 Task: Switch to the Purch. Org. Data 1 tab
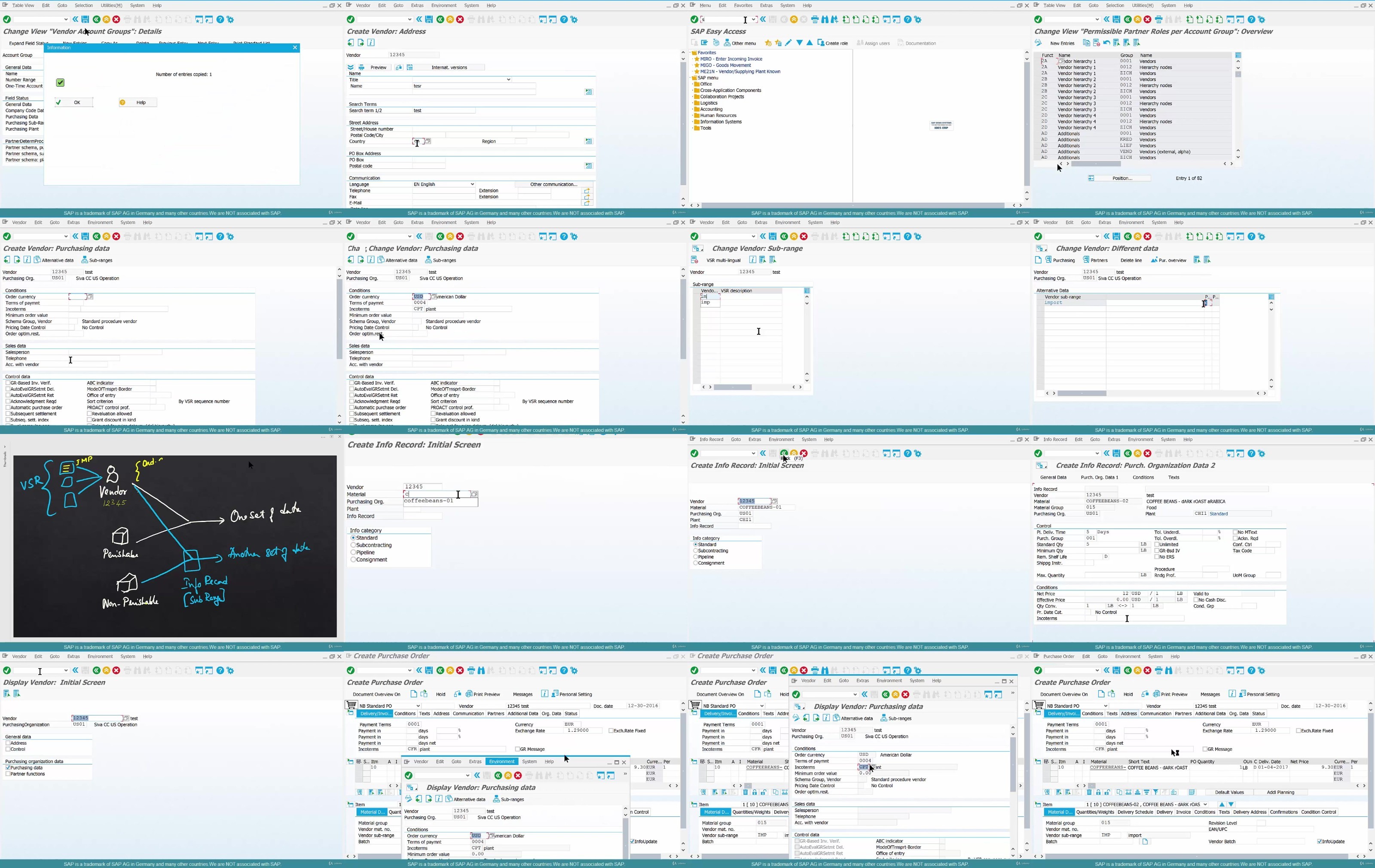pyautogui.click(x=1099, y=477)
